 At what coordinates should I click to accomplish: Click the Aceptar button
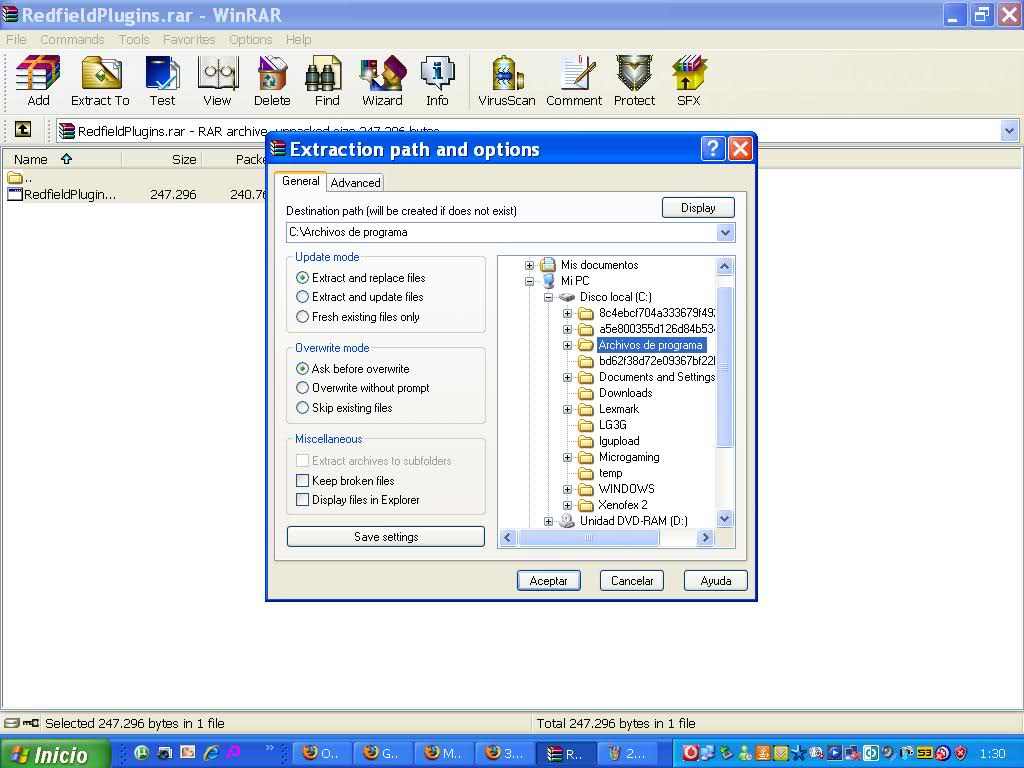[x=549, y=581]
